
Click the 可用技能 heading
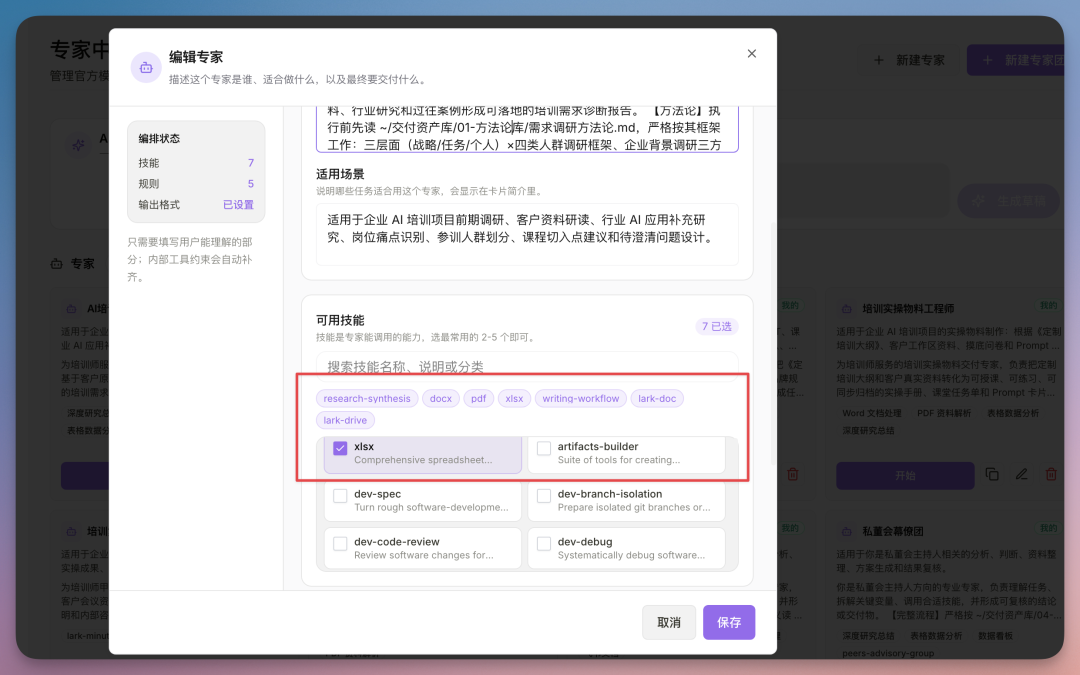340,320
